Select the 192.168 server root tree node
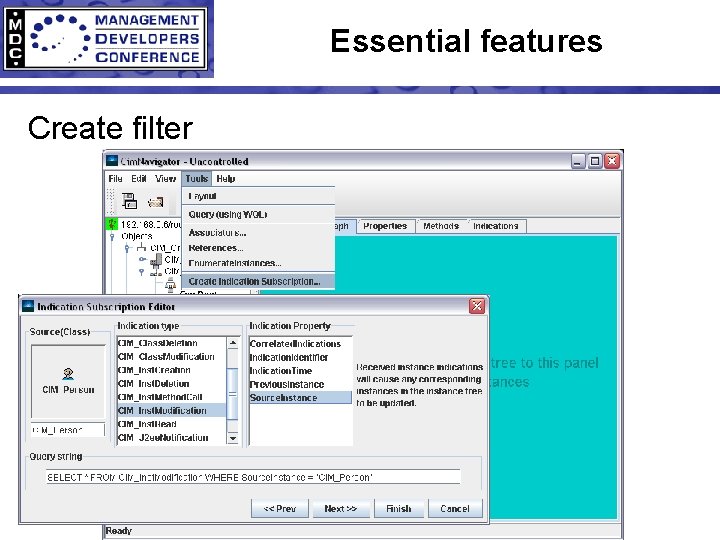 [x=151, y=225]
